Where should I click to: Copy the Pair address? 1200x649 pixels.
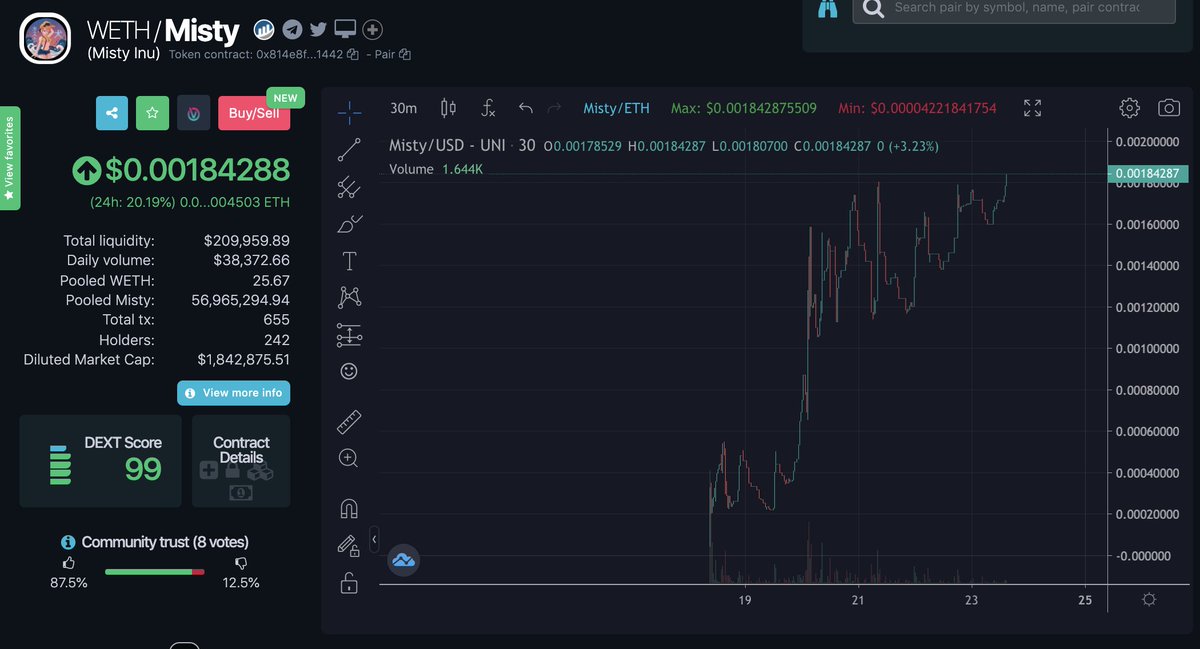pos(405,54)
